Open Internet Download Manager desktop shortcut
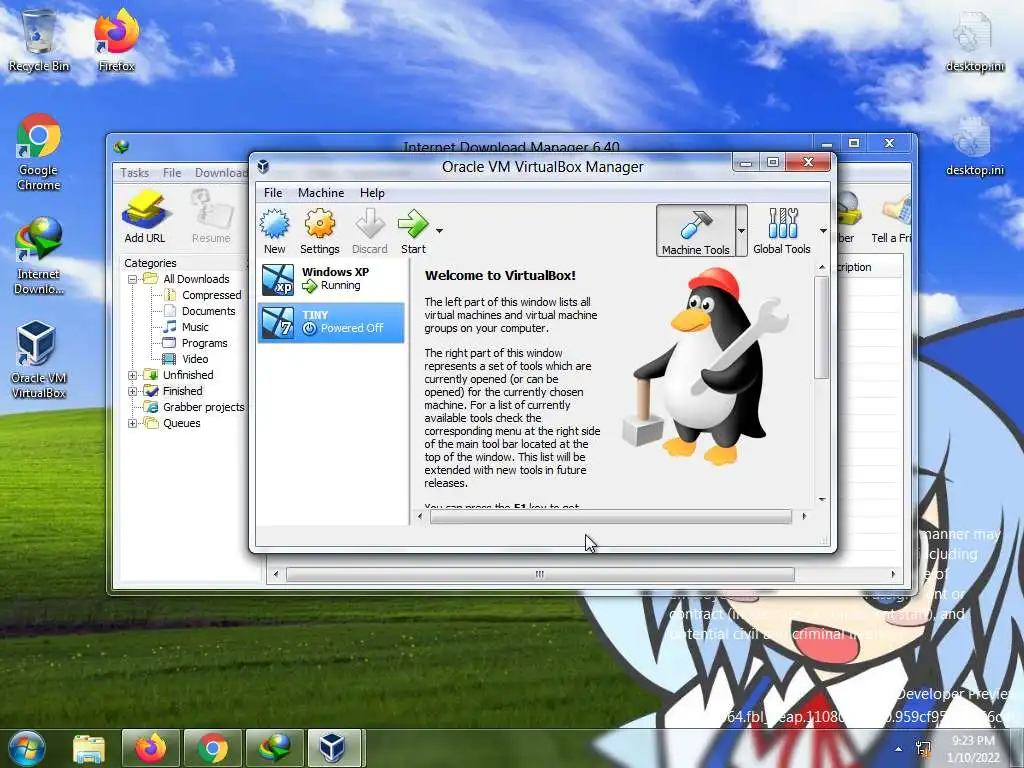This screenshot has width=1024, height=768. [39, 256]
